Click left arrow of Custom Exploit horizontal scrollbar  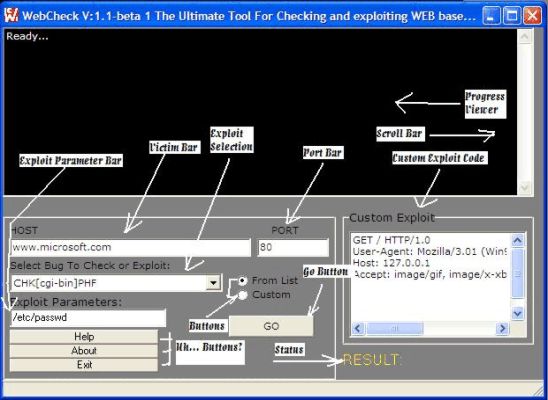358,328
